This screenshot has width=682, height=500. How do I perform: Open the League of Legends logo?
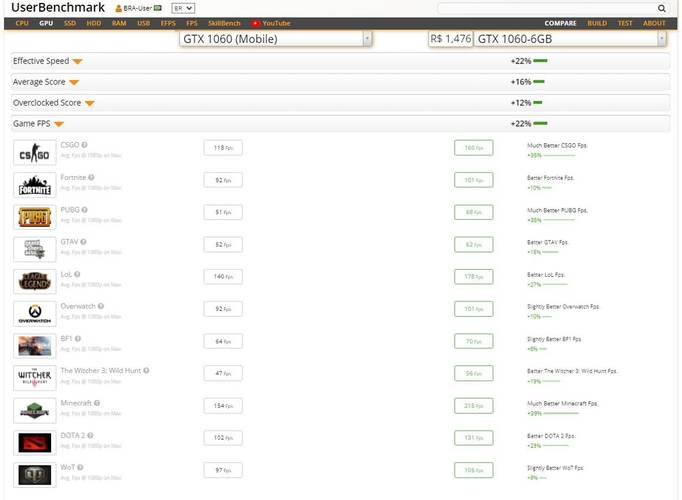35,281
